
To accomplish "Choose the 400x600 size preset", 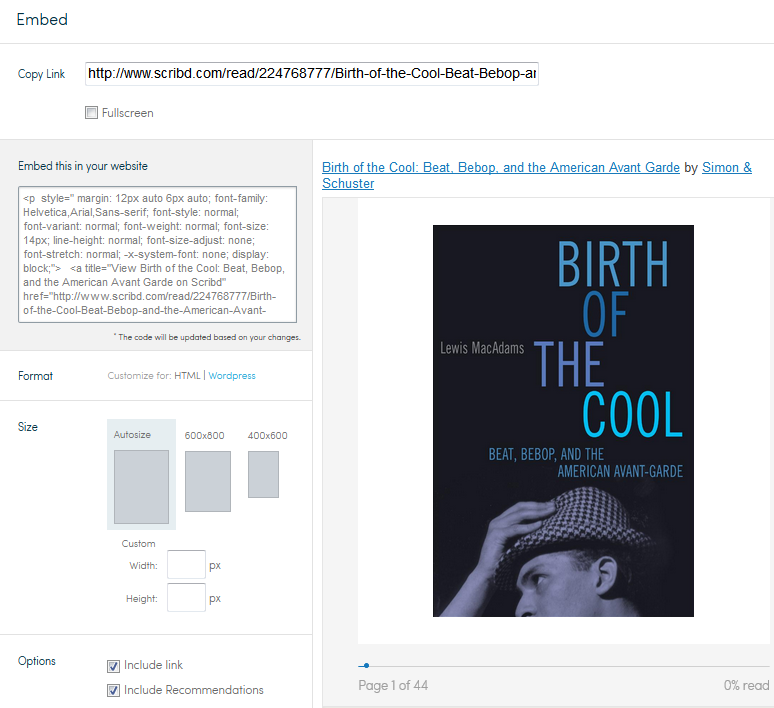I will (267, 464).
